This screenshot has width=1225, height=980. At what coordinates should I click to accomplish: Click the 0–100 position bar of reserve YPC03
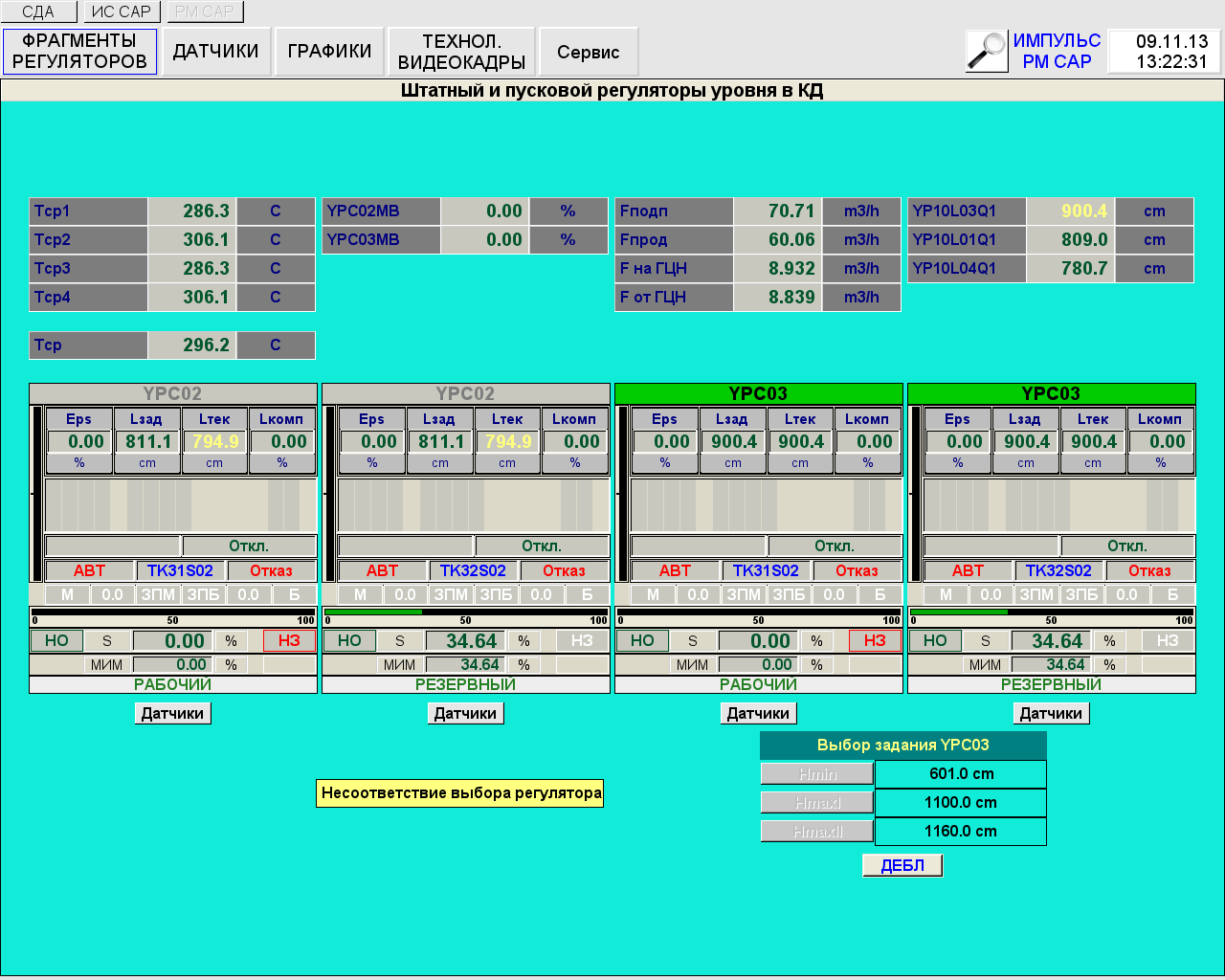1051,612
